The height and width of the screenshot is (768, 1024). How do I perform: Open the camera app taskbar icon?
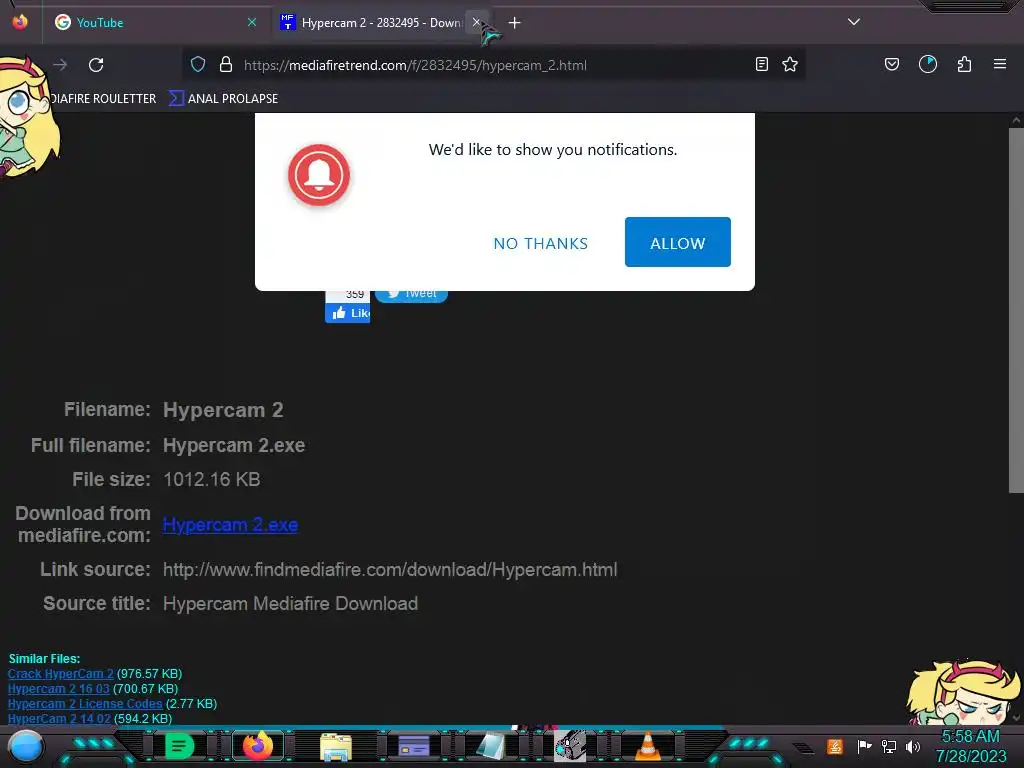570,746
